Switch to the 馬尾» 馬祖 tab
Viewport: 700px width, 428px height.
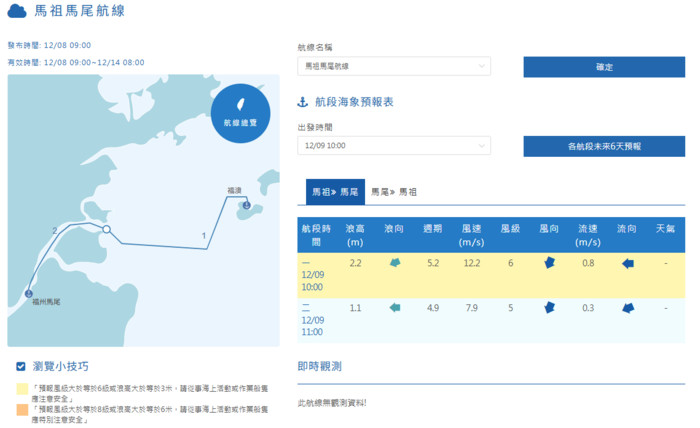394,191
